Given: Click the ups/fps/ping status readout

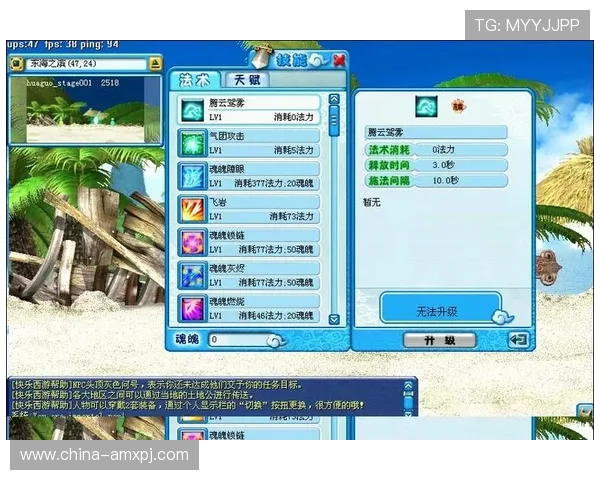Looking at the screenshot, I should [x=63, y=45].
